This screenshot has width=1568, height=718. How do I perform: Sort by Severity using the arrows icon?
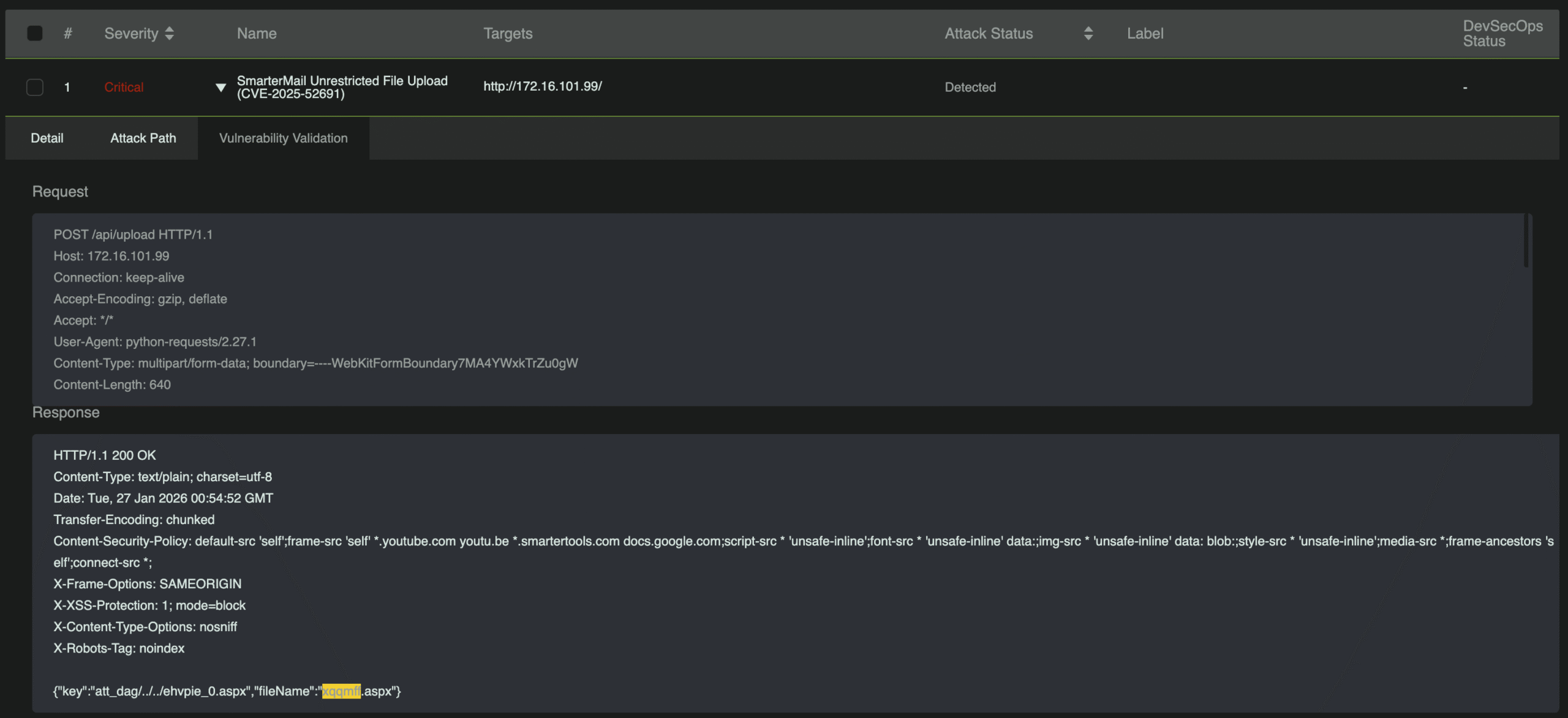[170, 34]
